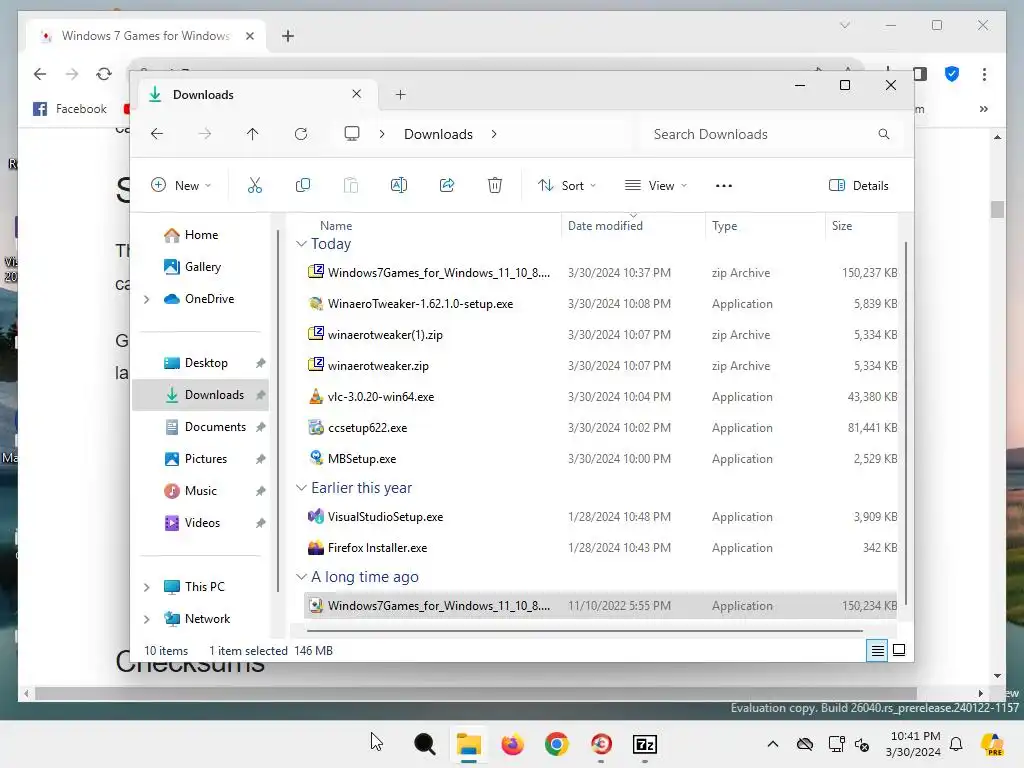Screen dimensions: 1024x768
Task: Click the This PC monitor icon in address bar
Action: click(352, 134)
